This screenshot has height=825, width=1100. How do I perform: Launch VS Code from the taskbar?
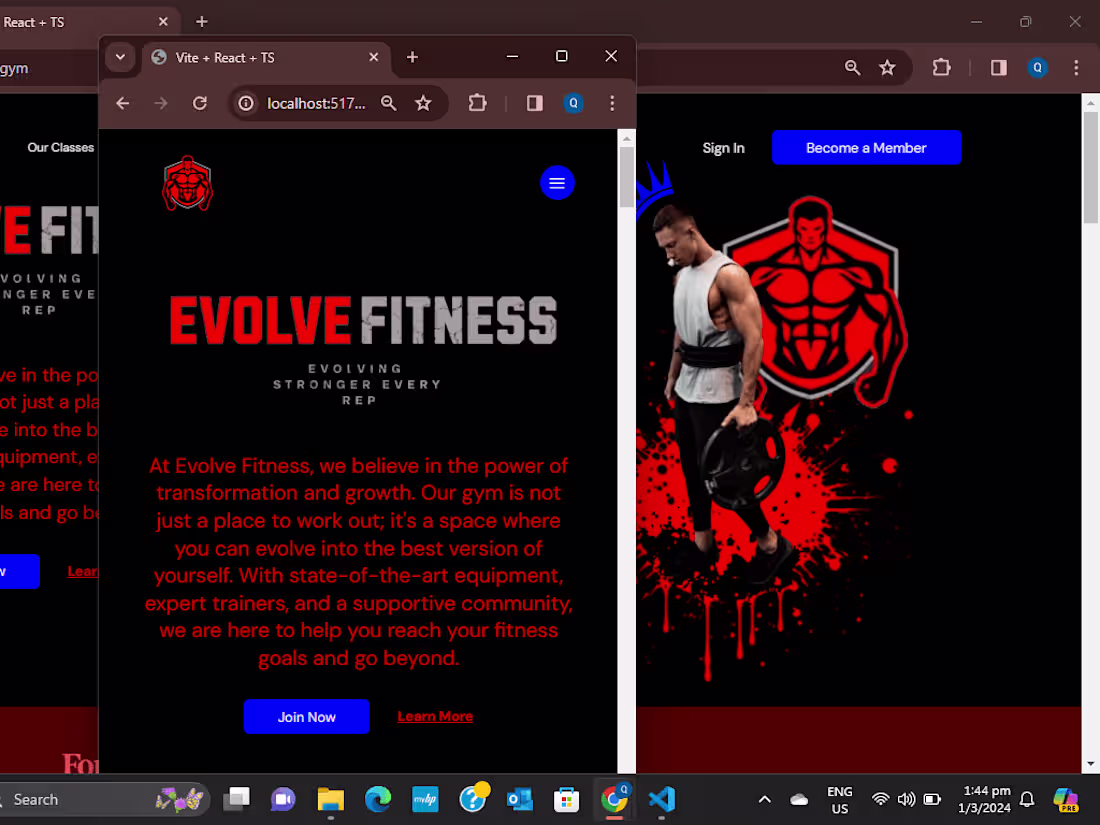[x=661, y=800]
